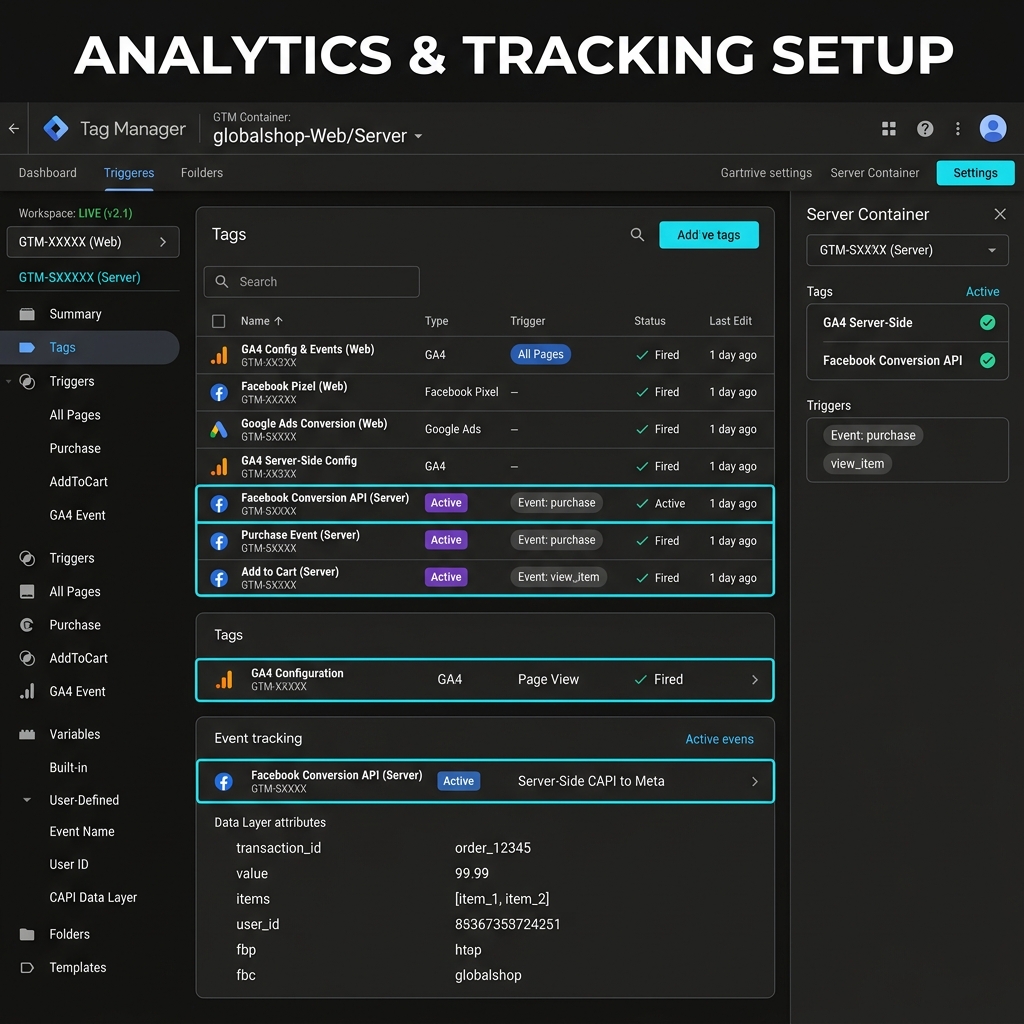This screenshot has height=1024, width=1024.
Task: Click the Summary icon in the sidebar
Action: (x=27, y=314)
